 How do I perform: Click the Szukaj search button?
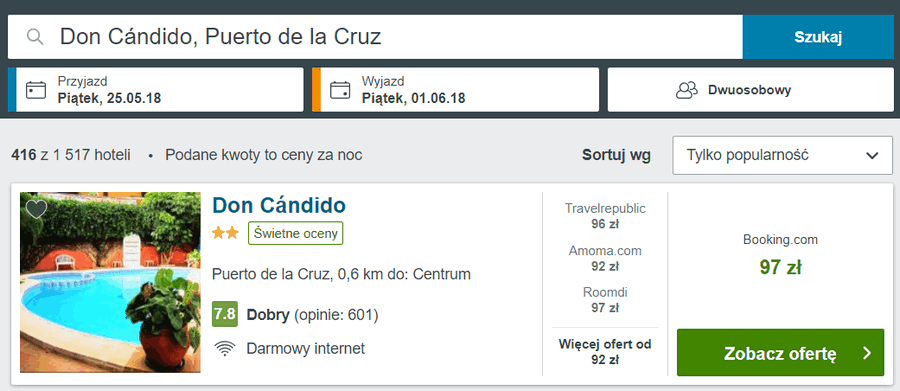coord(817,37)
